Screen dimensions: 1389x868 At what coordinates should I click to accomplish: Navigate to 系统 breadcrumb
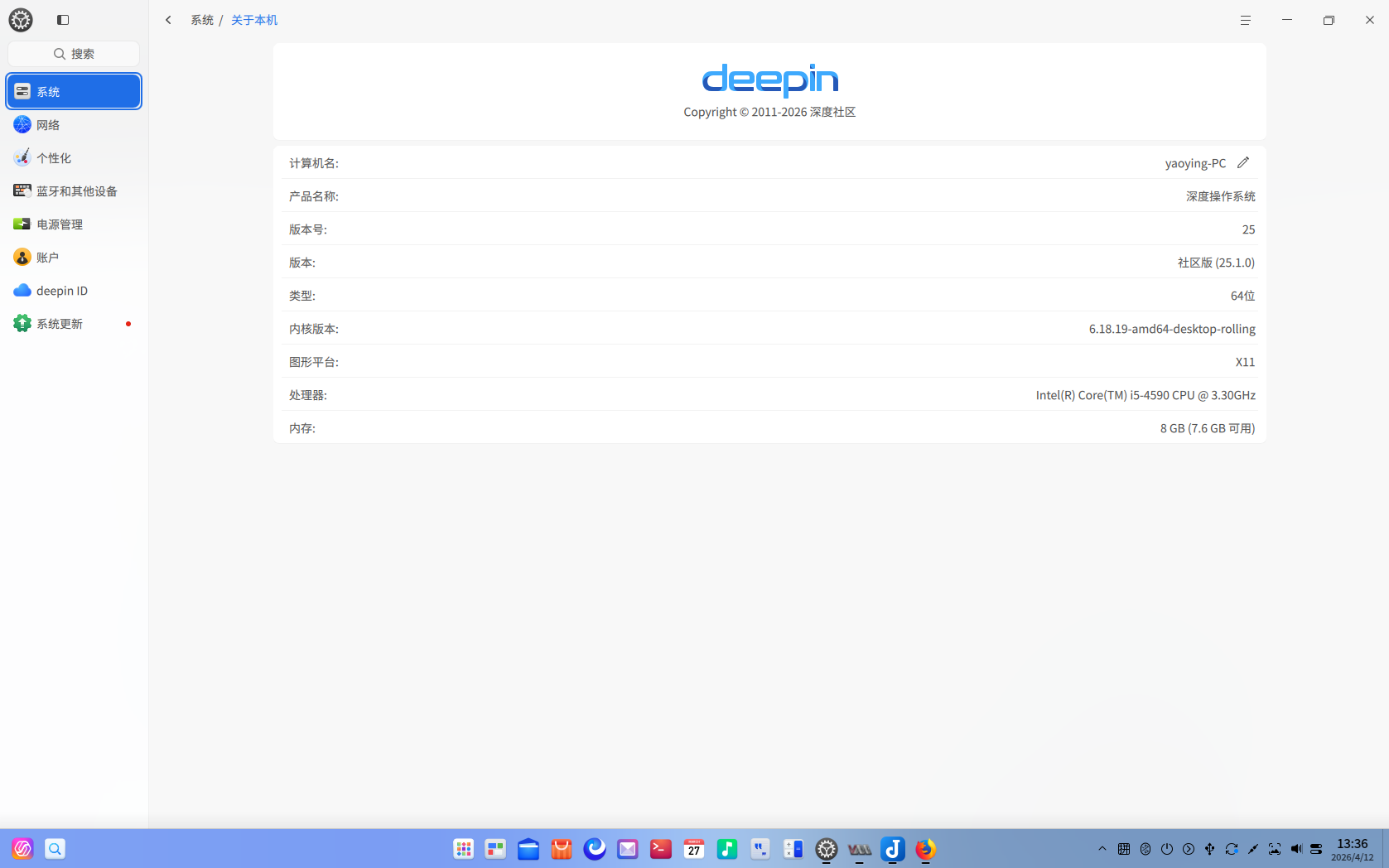point(202,20)
